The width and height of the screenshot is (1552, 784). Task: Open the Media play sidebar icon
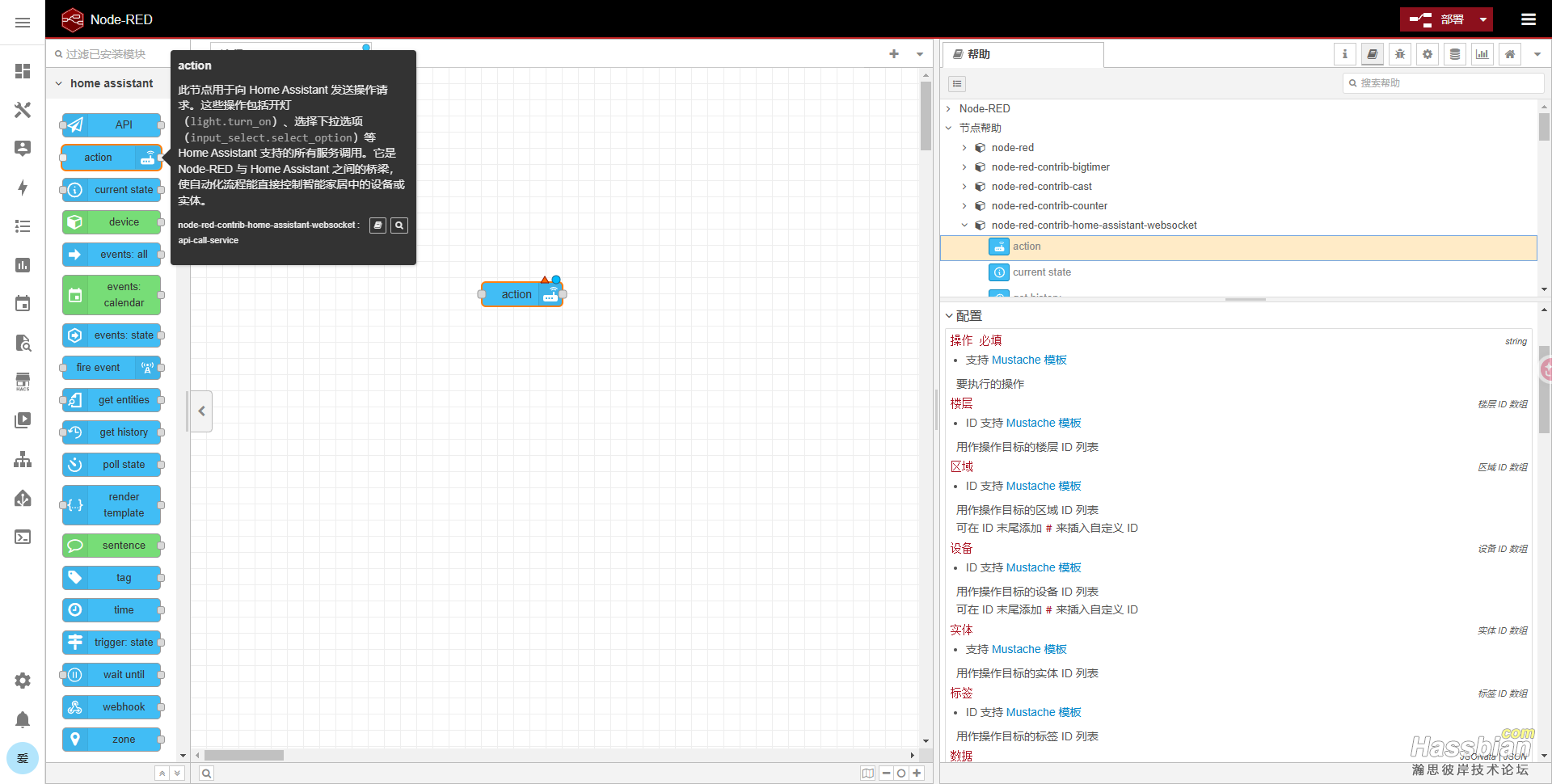pos(23,420)
